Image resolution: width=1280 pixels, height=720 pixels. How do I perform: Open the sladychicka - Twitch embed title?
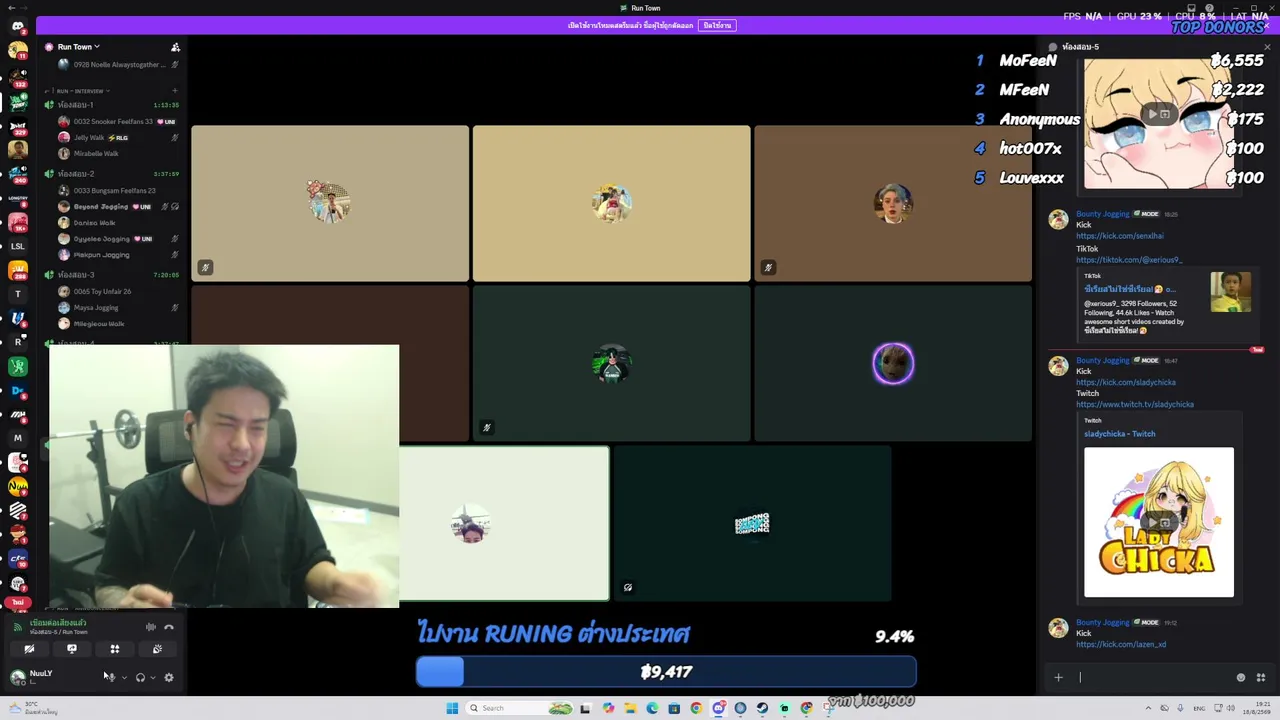point(1120,434)
